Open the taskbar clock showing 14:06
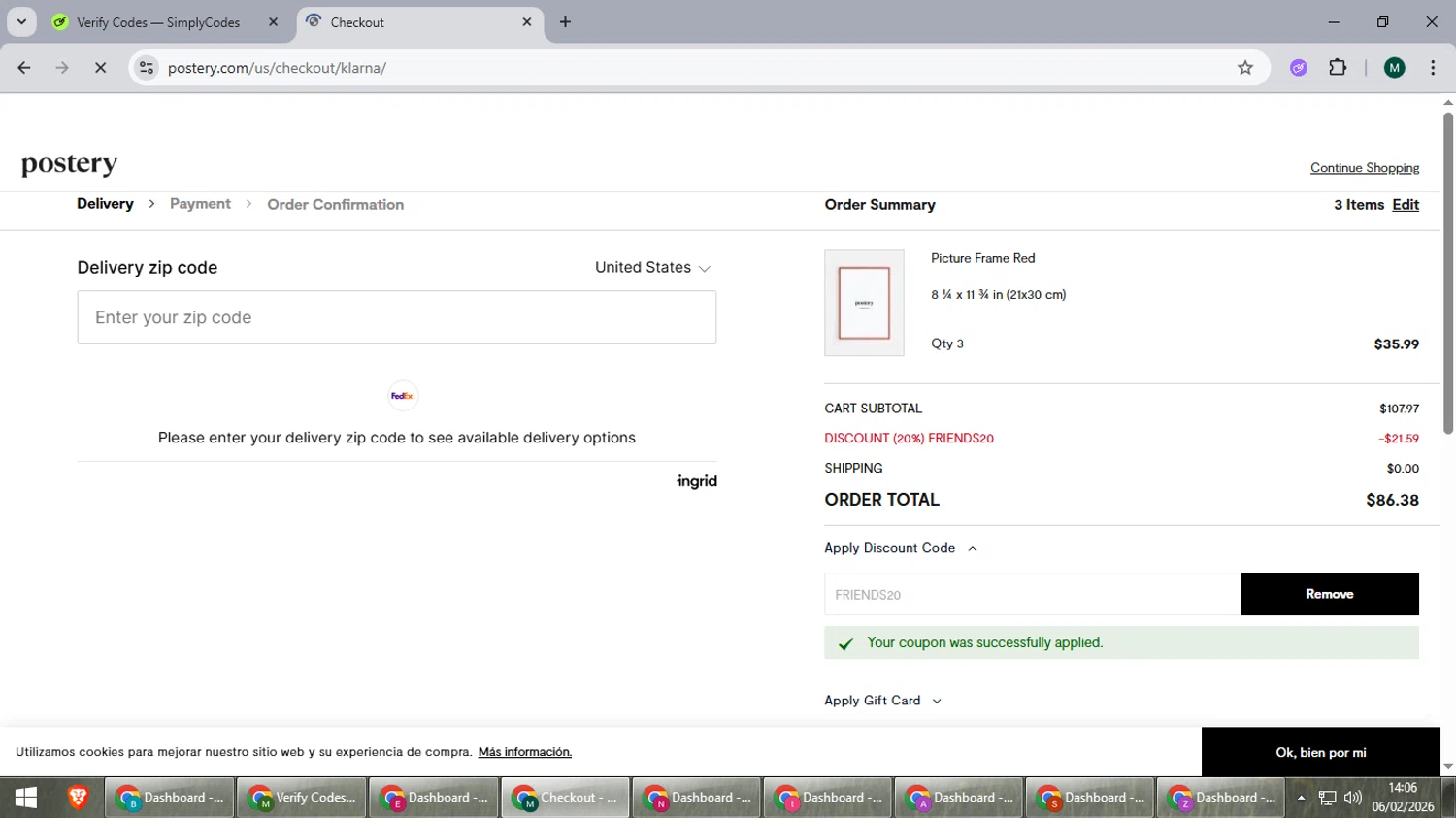This screenshot has width=1456, height=818. tap(1403, 798)
